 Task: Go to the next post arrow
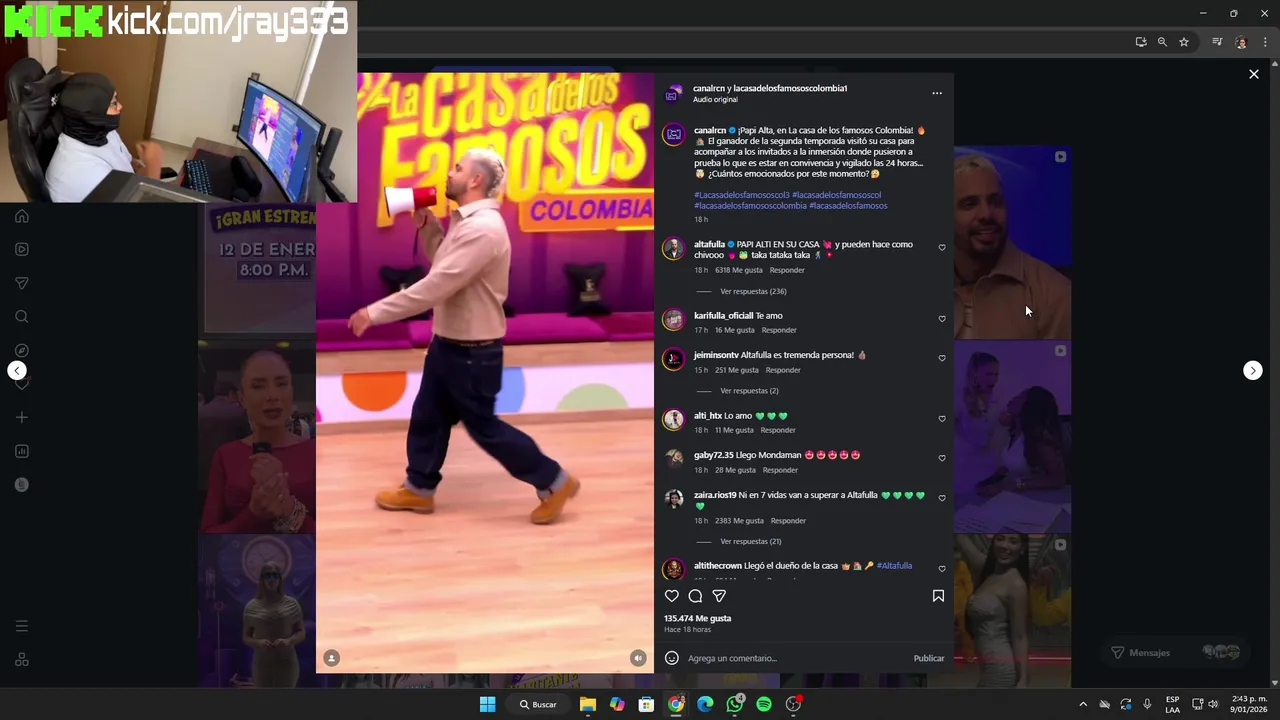[1253, 371]
